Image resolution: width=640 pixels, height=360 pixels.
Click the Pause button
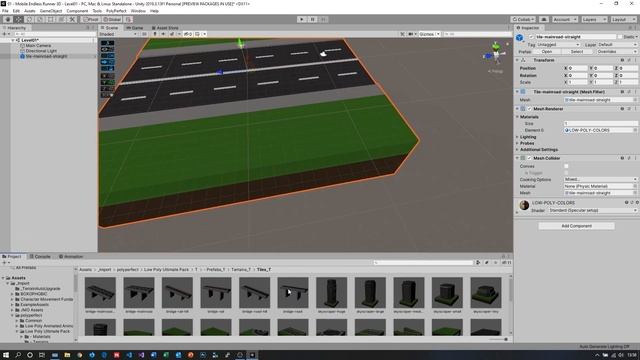tap(313, 19)
